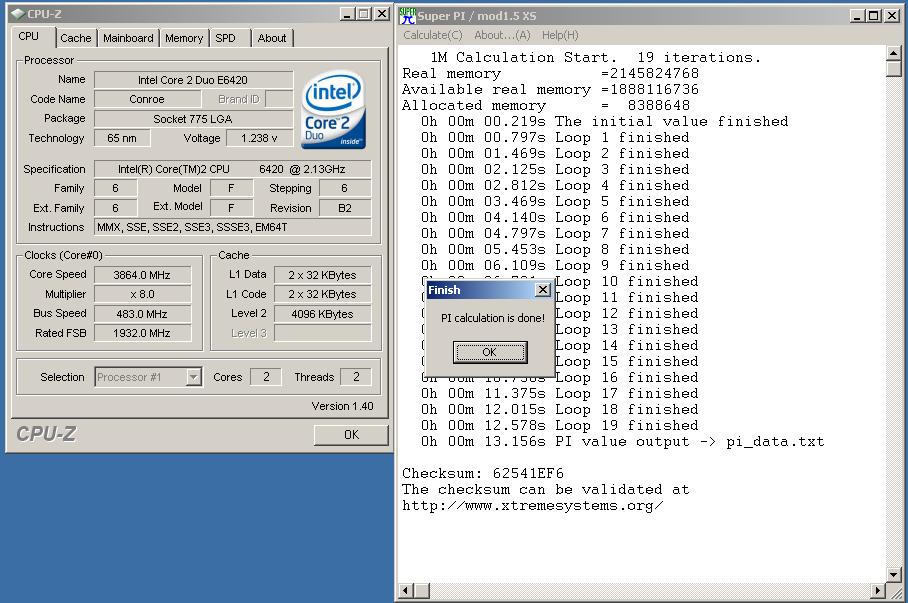Click the Threads value '2'
This screenshot has width=908, height=603.
point(356,377)
